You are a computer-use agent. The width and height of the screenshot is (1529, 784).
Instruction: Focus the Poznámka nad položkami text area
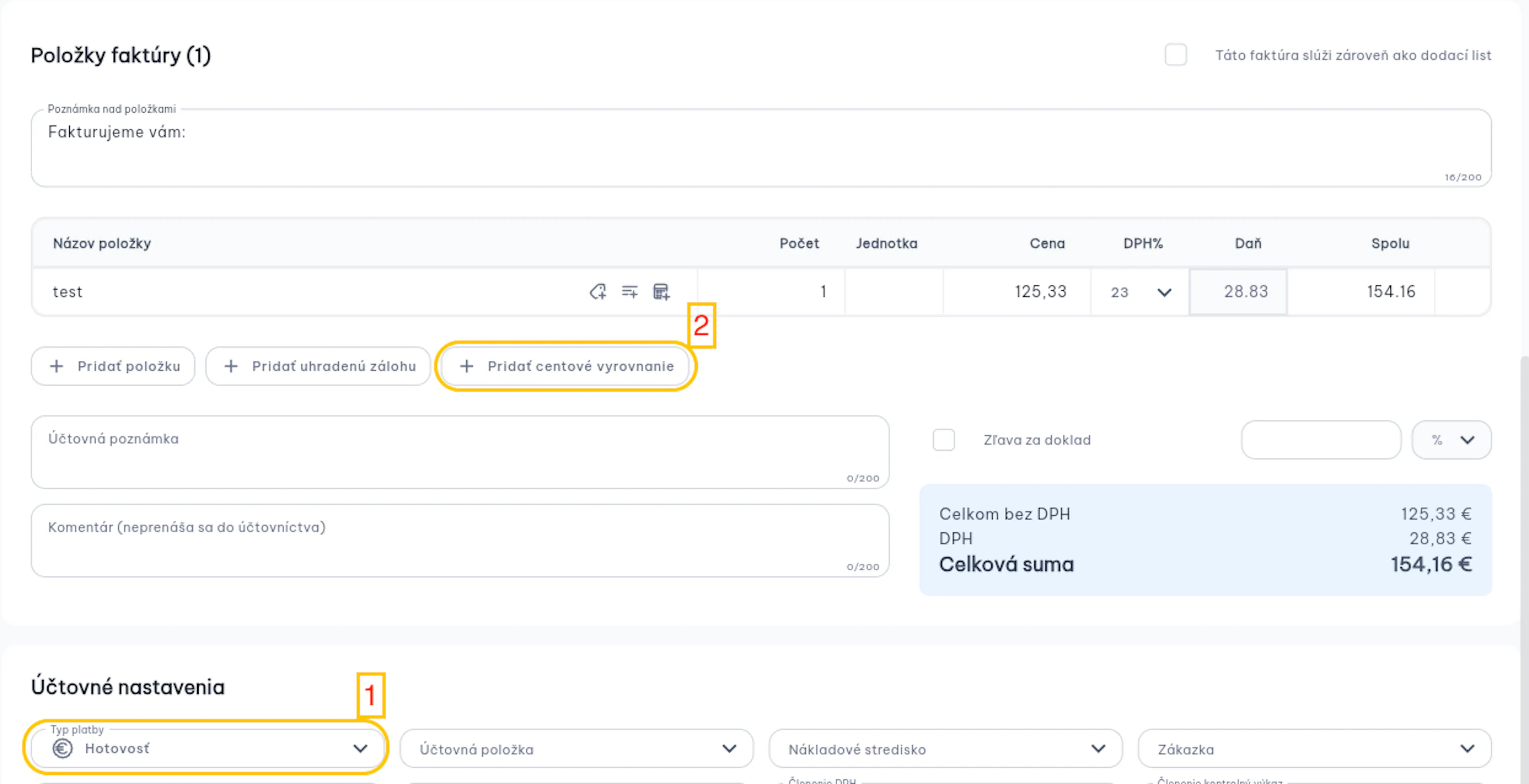click(x=761, y=148)
